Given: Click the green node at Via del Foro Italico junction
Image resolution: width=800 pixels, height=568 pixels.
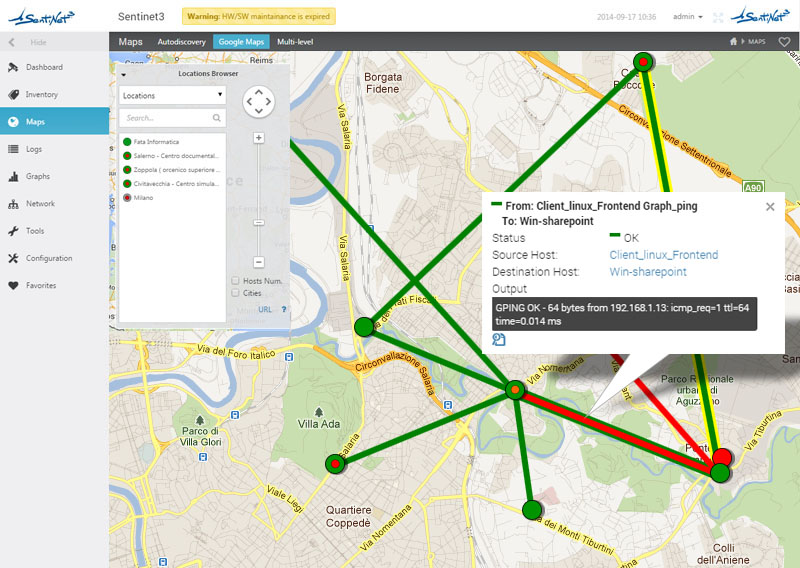Looking at the screenshot, I should [x=364, y=327].
